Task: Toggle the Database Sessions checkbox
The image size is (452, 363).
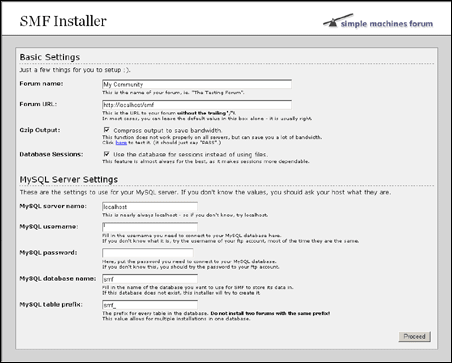Action: (x=107, y=154)
